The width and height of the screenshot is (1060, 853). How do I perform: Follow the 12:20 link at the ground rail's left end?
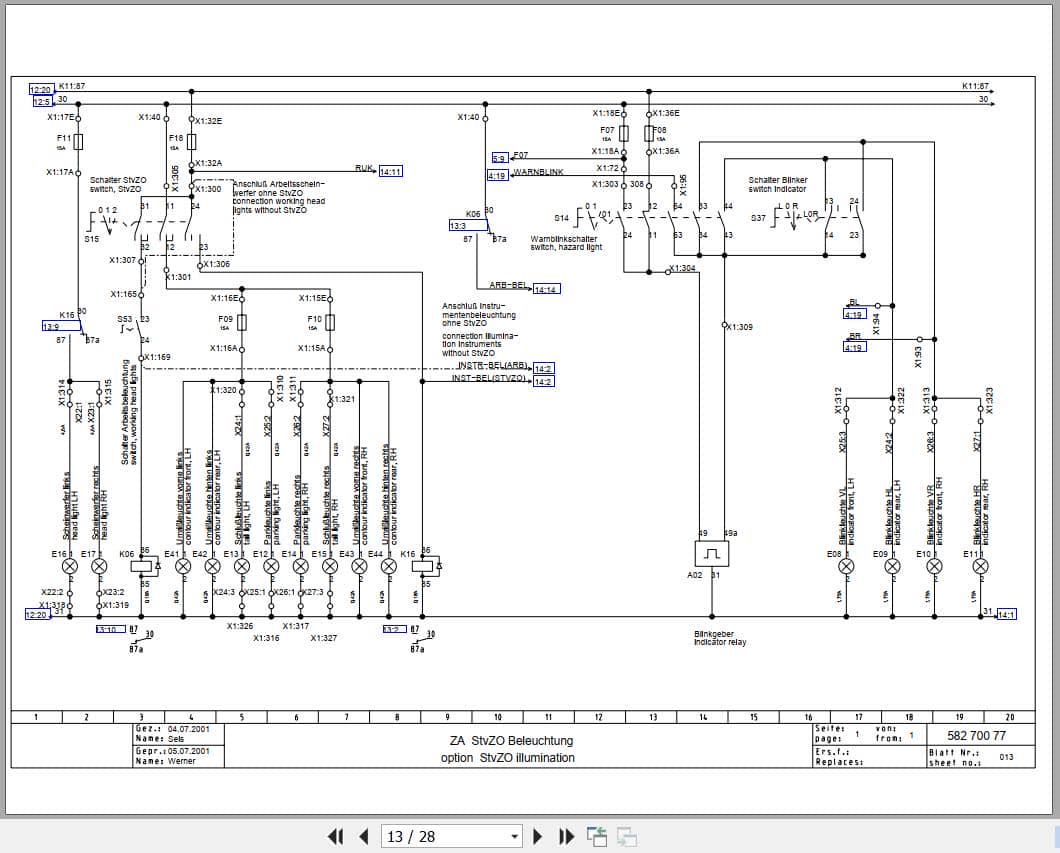37,614
